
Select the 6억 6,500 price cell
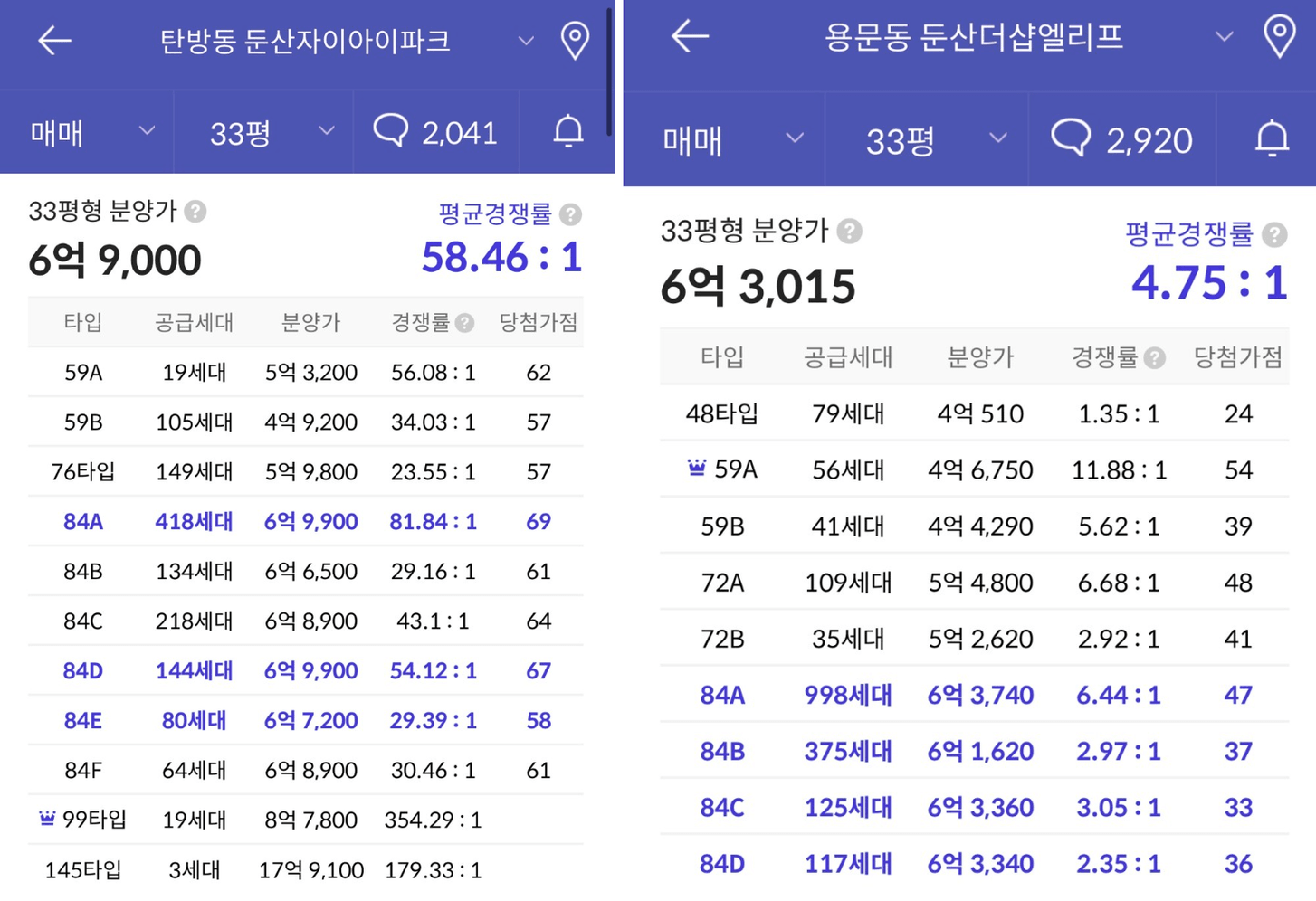click(310, 571)
